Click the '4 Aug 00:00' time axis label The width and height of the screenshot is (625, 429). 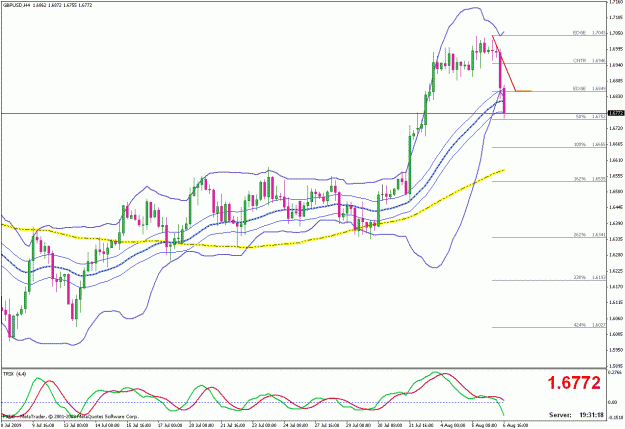[453, 425]
